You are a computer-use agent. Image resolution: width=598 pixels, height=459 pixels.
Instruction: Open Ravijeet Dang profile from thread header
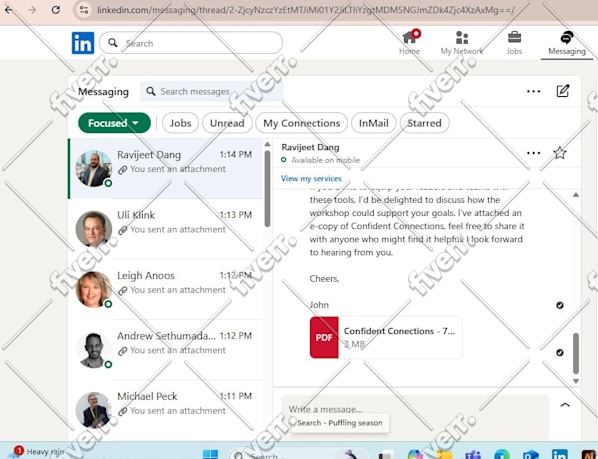point(310,147)
